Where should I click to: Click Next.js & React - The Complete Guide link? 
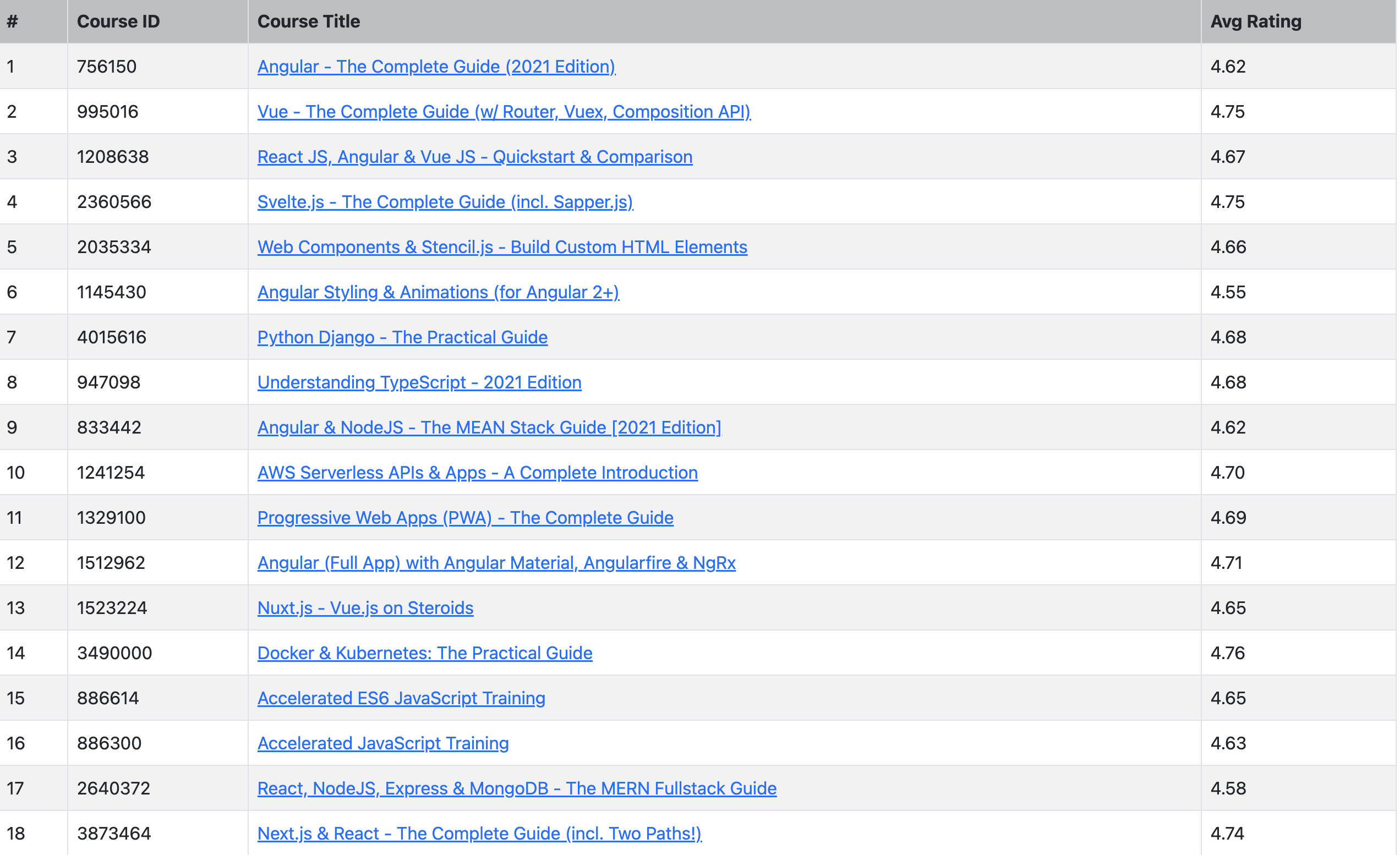479,834
